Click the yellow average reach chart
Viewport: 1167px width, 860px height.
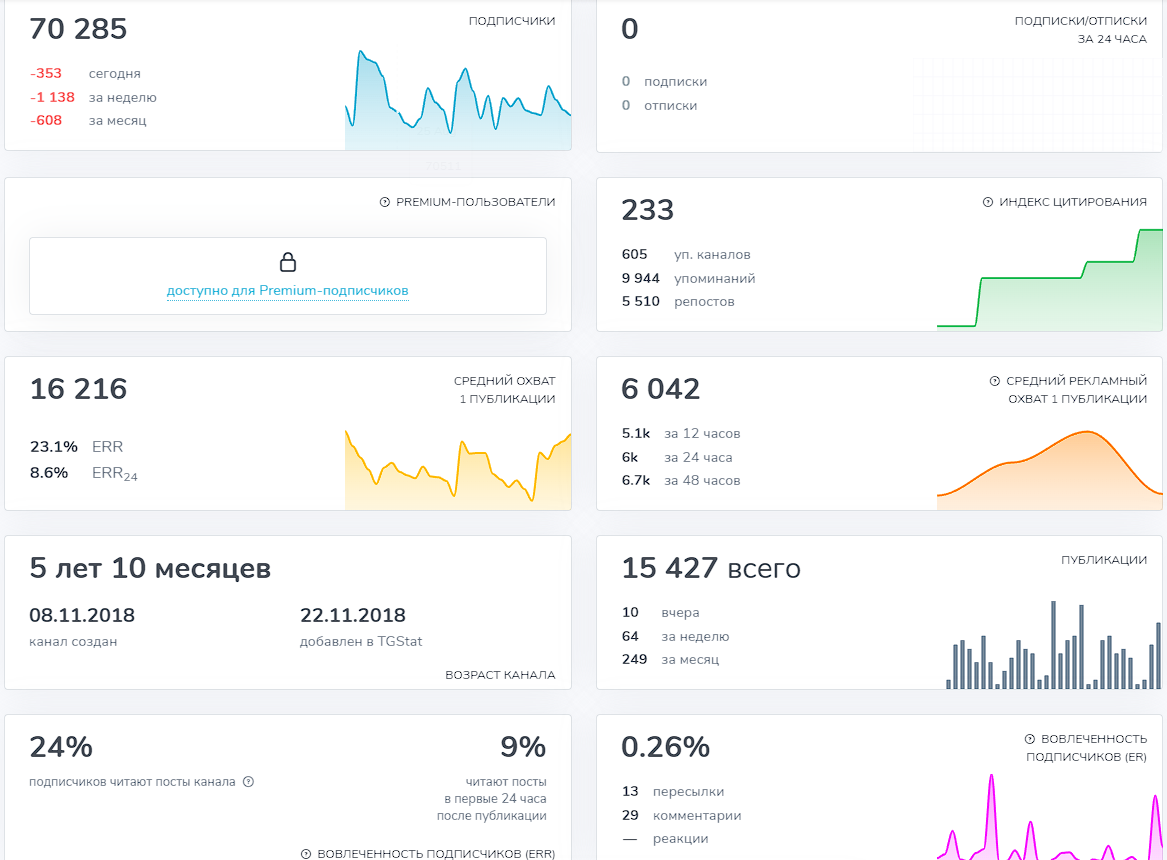click(x=458, y=470)
